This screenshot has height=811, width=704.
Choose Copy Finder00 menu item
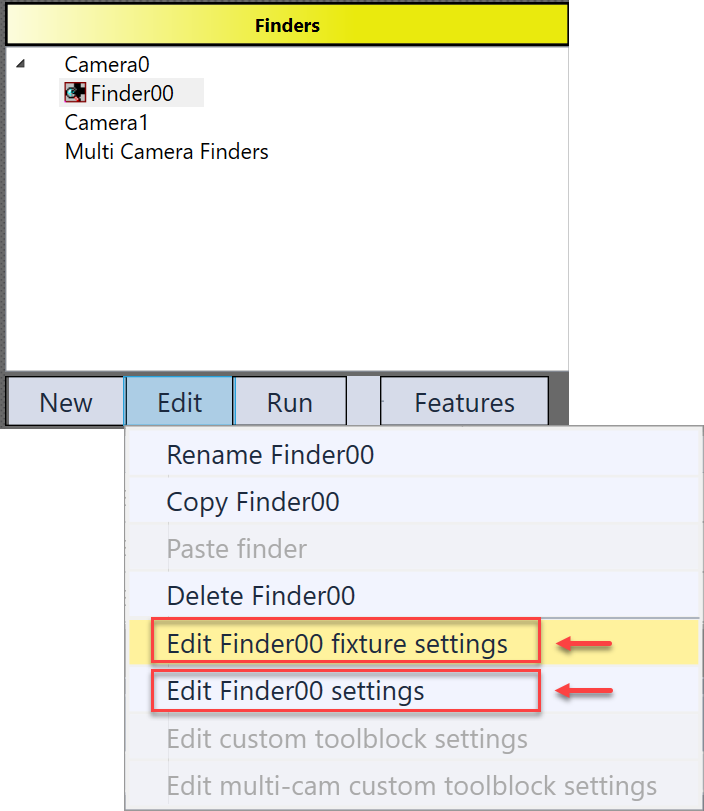253,502
